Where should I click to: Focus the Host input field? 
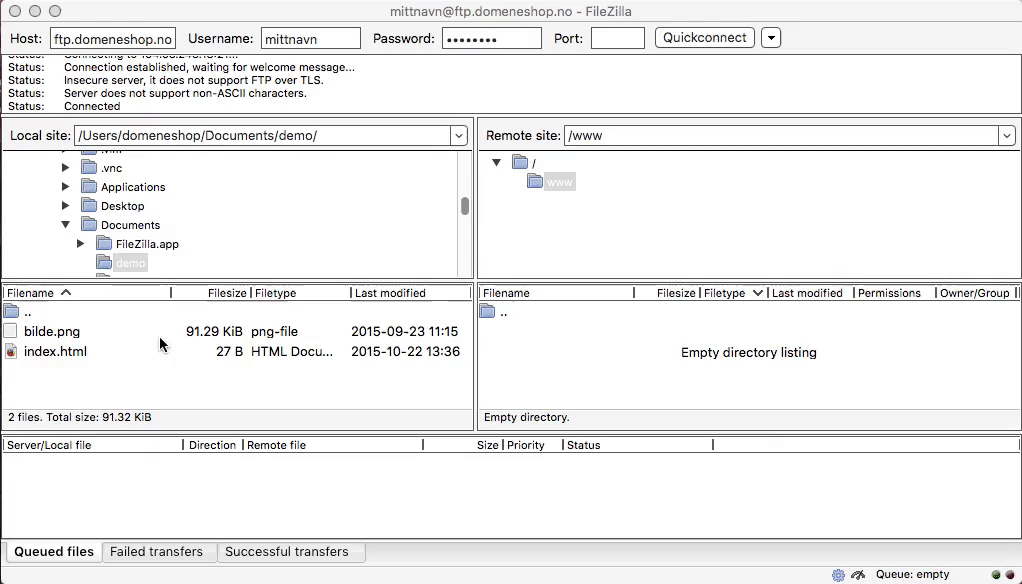point(113,38)
